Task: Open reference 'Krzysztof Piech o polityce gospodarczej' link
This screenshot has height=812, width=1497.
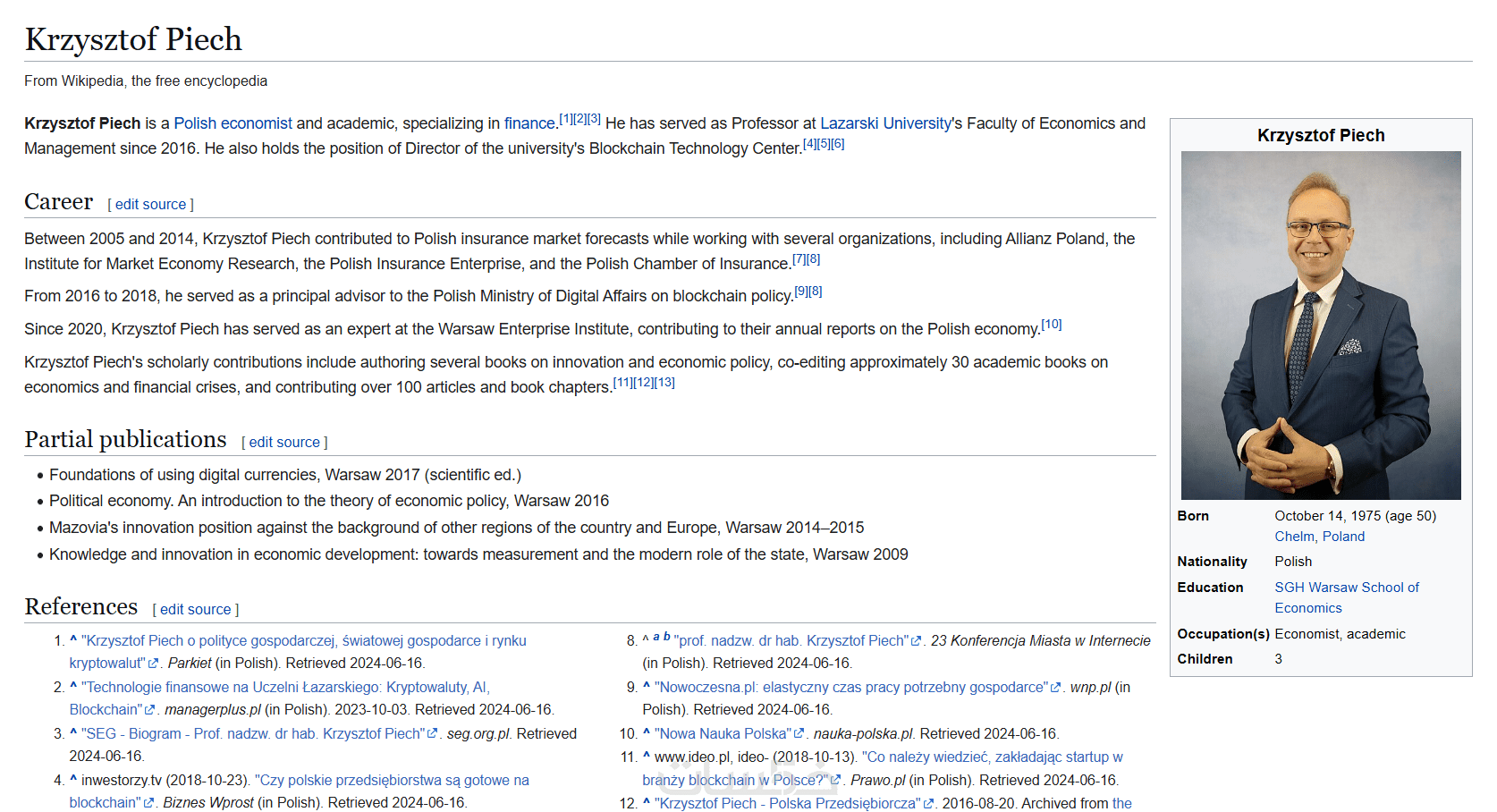Action: 298,652
